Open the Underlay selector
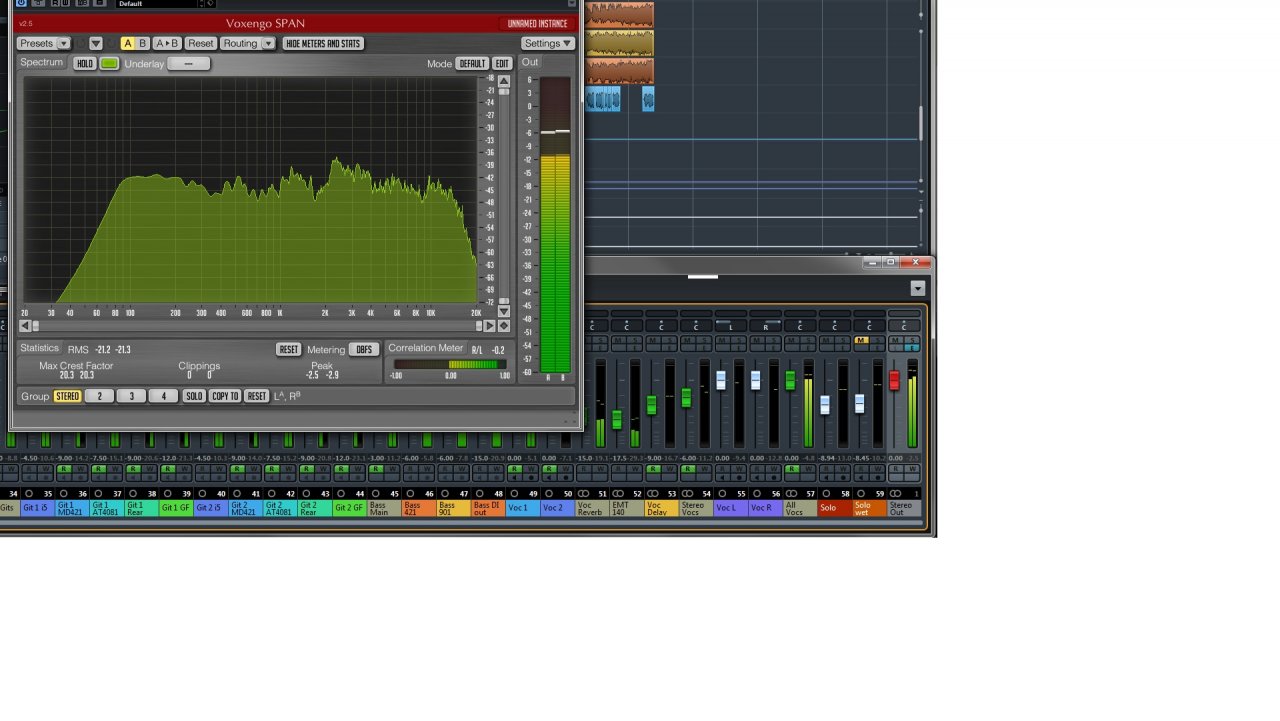The width and height of the screenshot is (1280, 721). (x=189, y=64)
